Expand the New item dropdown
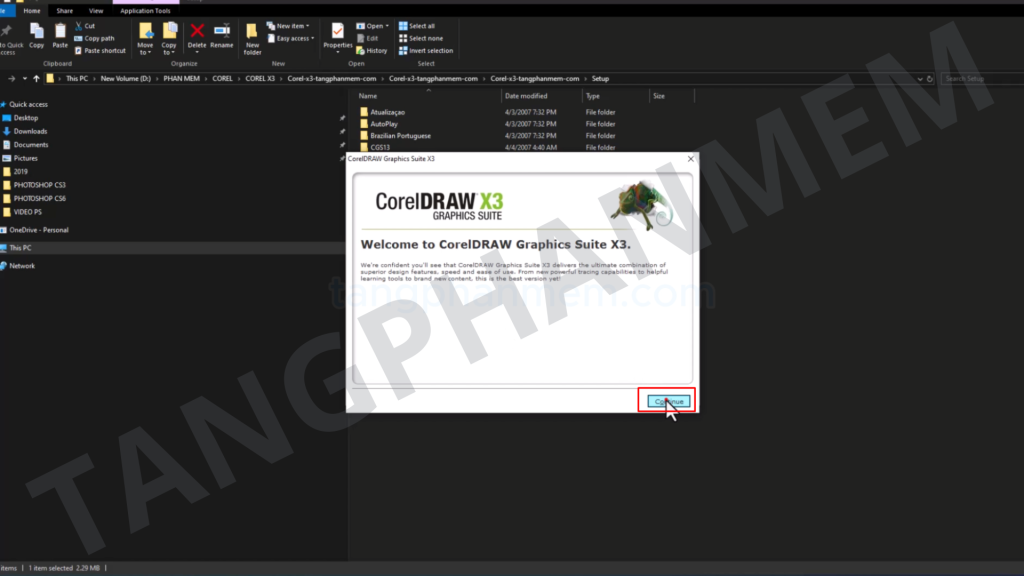Image resolution: width=1024 pixels, height=576 pixels. 288,26
